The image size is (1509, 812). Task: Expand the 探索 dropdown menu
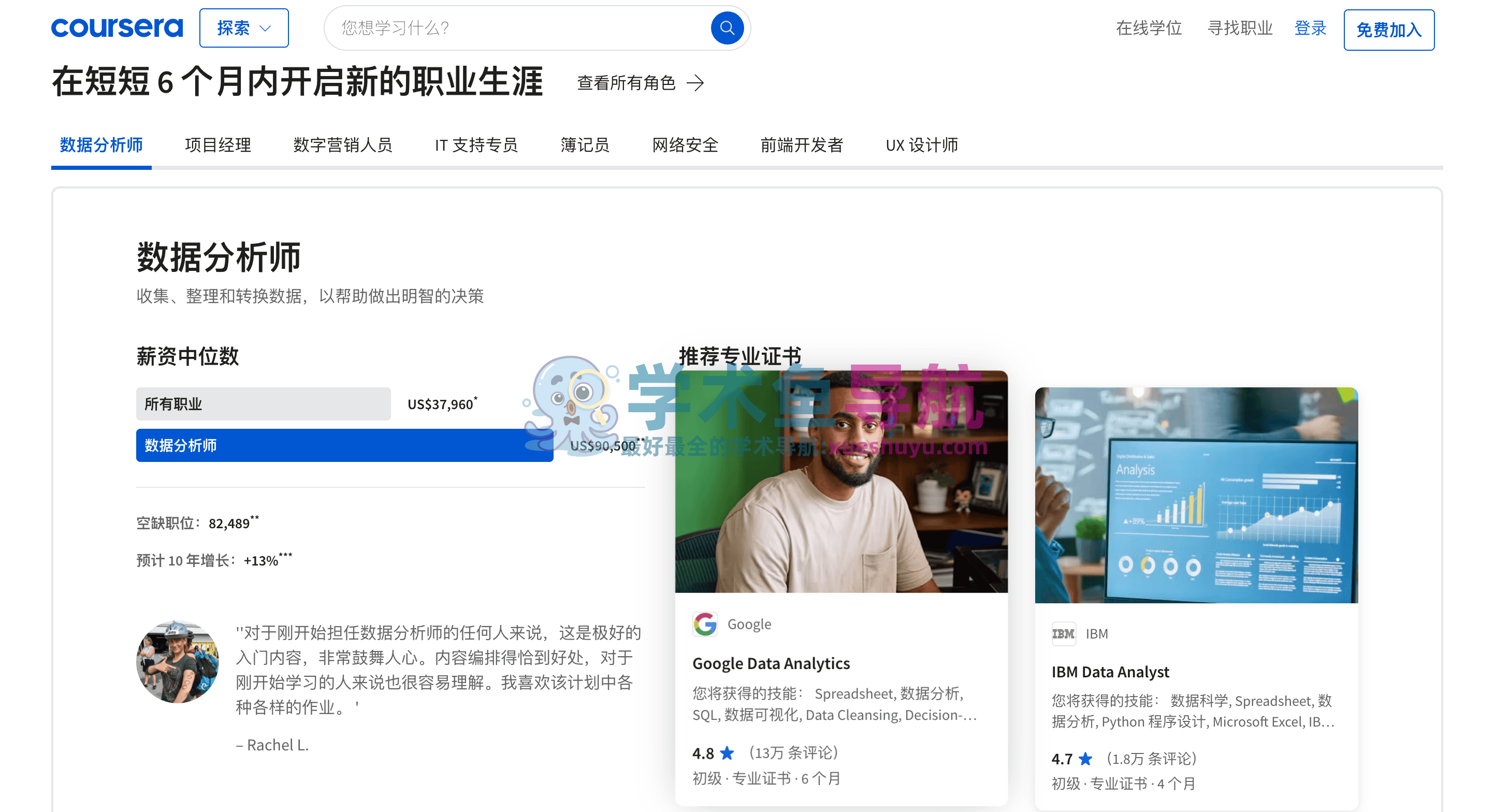[244, 27]
